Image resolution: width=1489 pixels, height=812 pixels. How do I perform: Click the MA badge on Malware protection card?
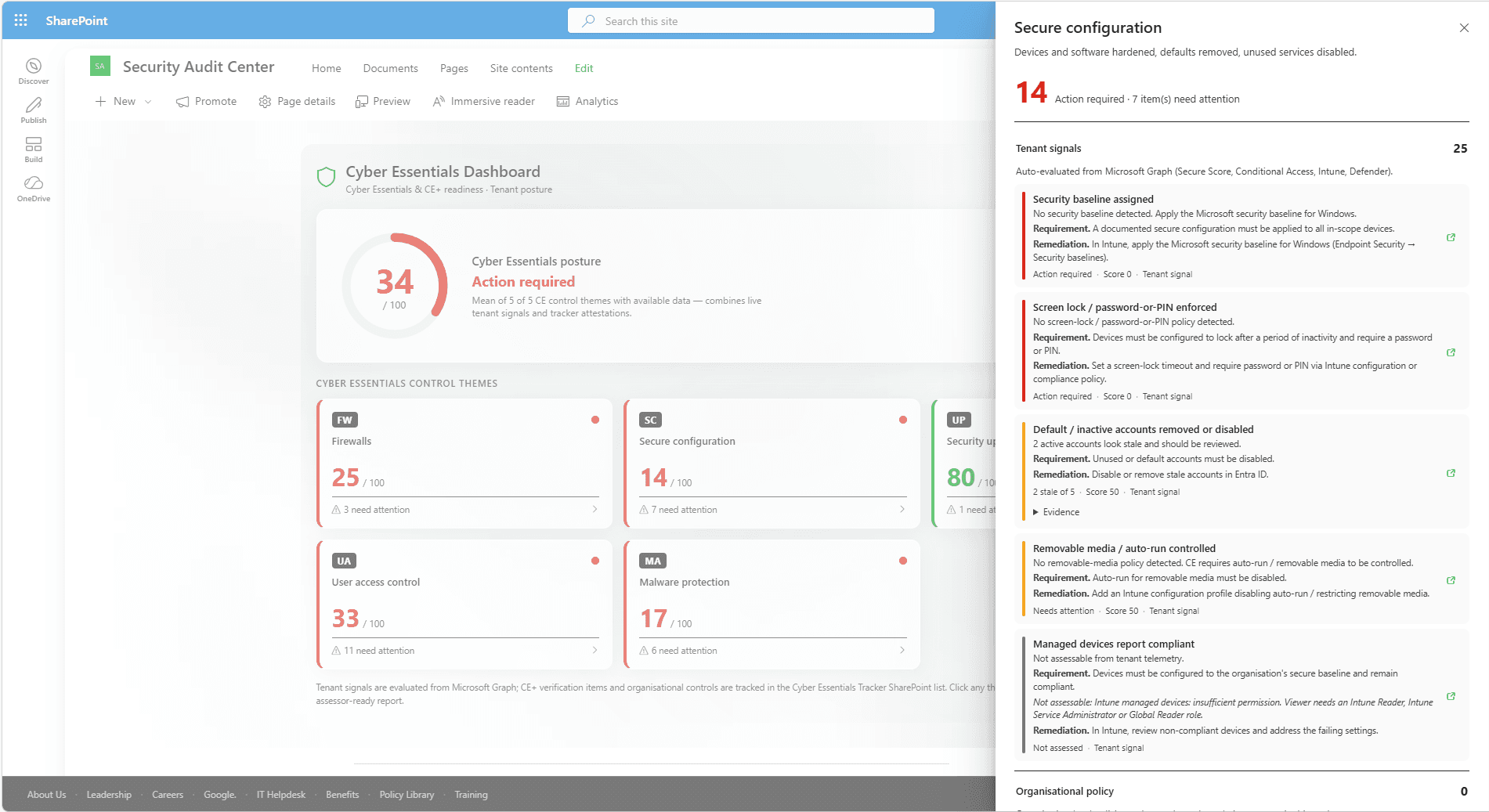click(653, 561)
